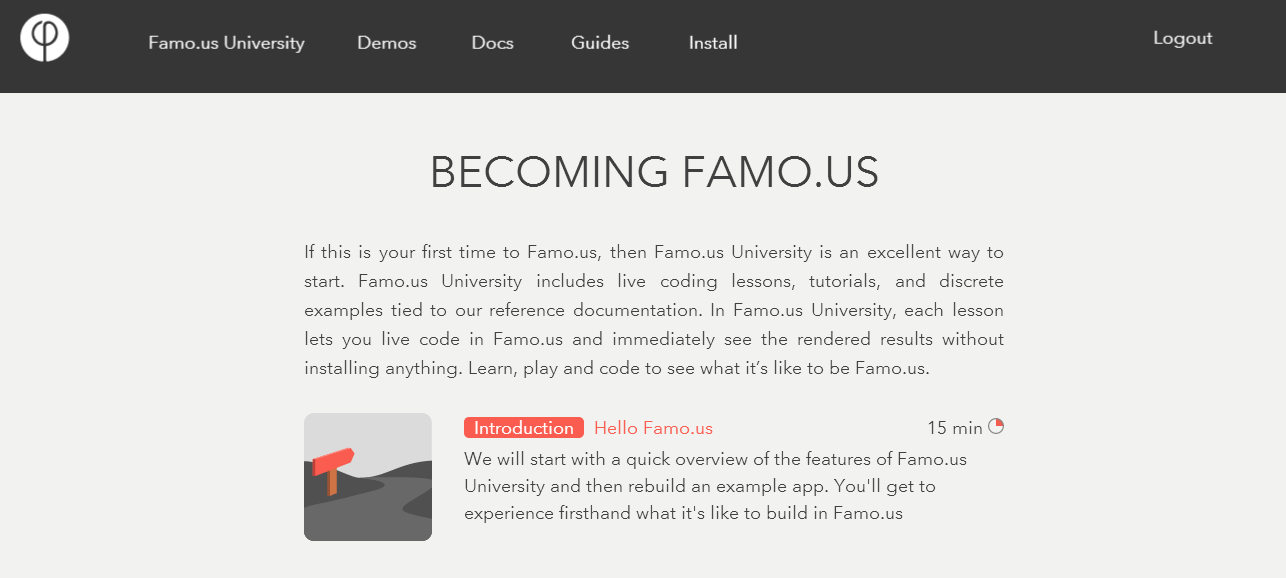This screenshot has height=578, width=1286.
Task: Click the line "We will start with a quick overview"
Action: pyautogui.click(x=715, y=460)
